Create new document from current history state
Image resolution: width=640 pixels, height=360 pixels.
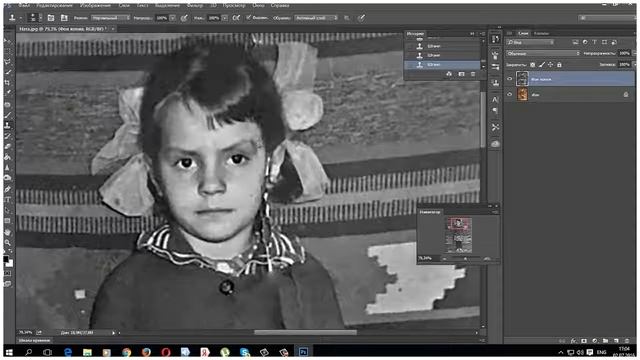(449, 74)
